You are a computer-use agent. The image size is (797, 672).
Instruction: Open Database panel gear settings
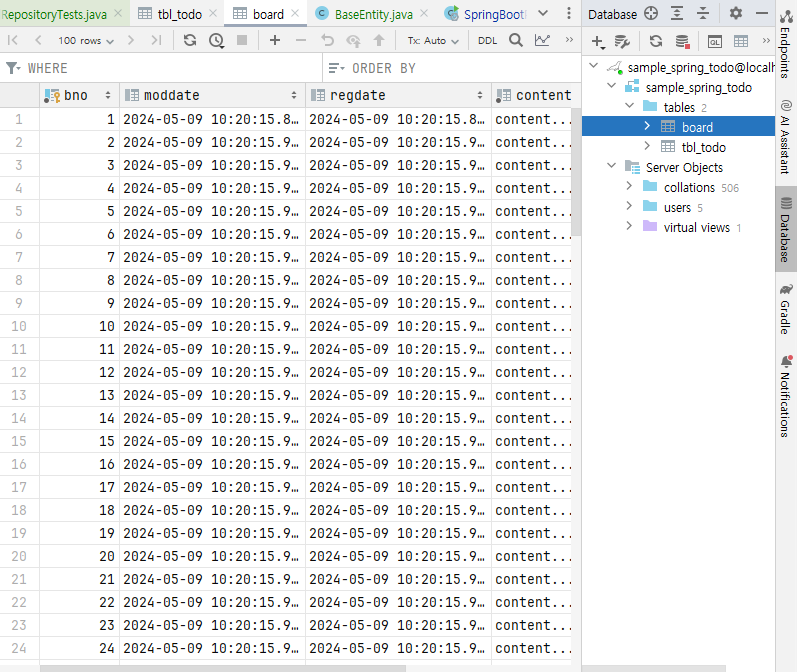(735, 13)
